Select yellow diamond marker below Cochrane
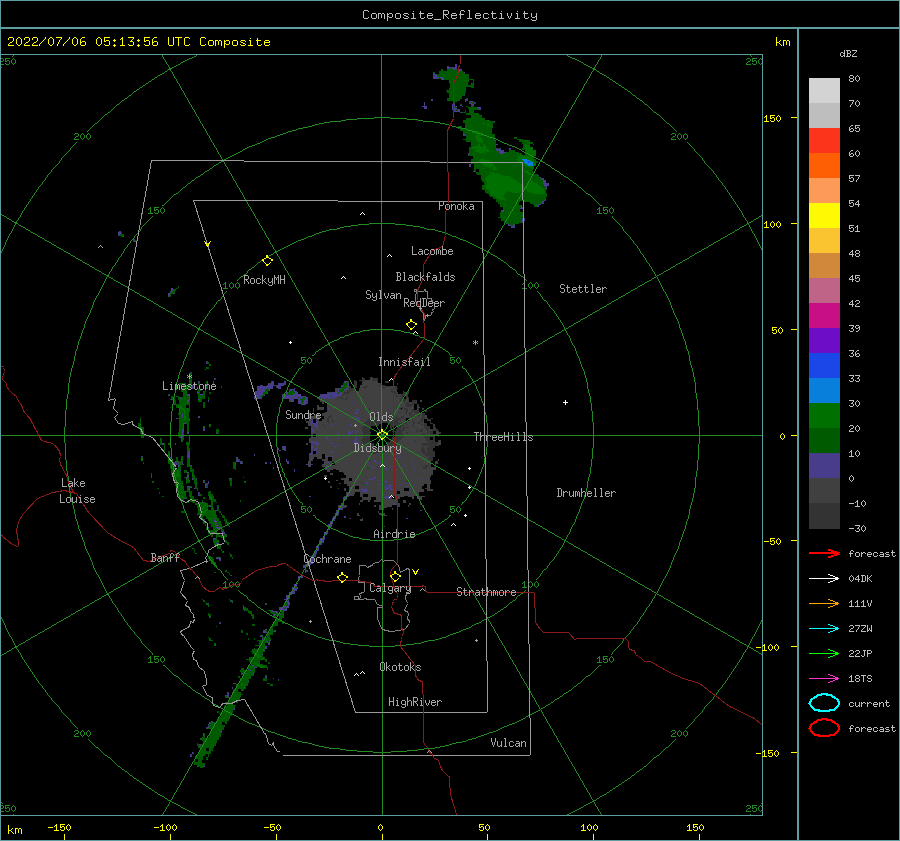The height and width of the screenshot is (841, 900). pos(342,577)
